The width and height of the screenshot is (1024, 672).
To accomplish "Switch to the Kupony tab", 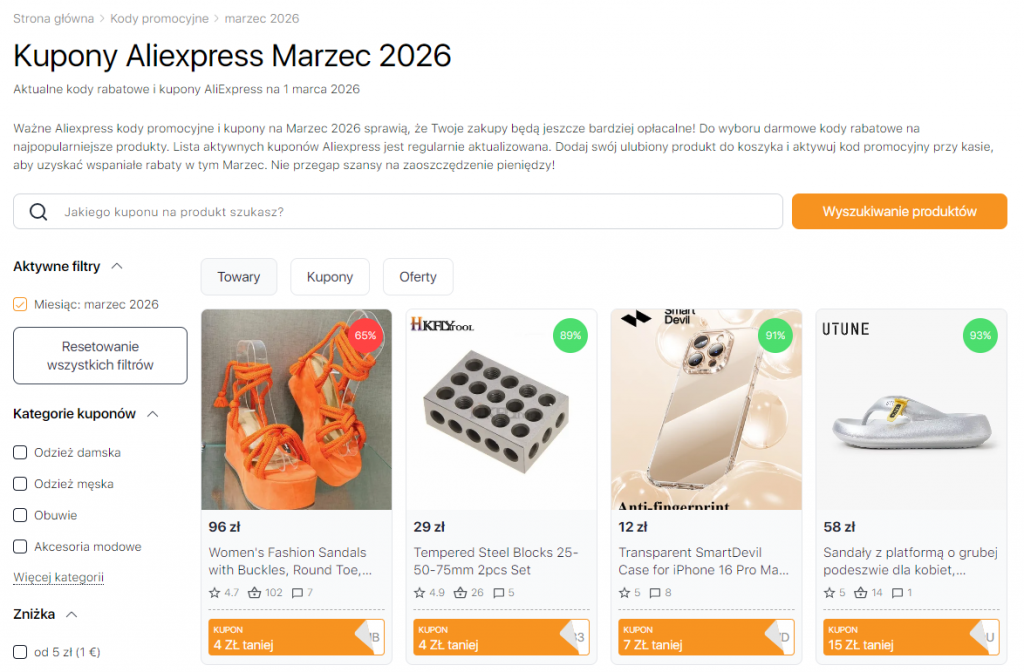I will click(330, 276).
